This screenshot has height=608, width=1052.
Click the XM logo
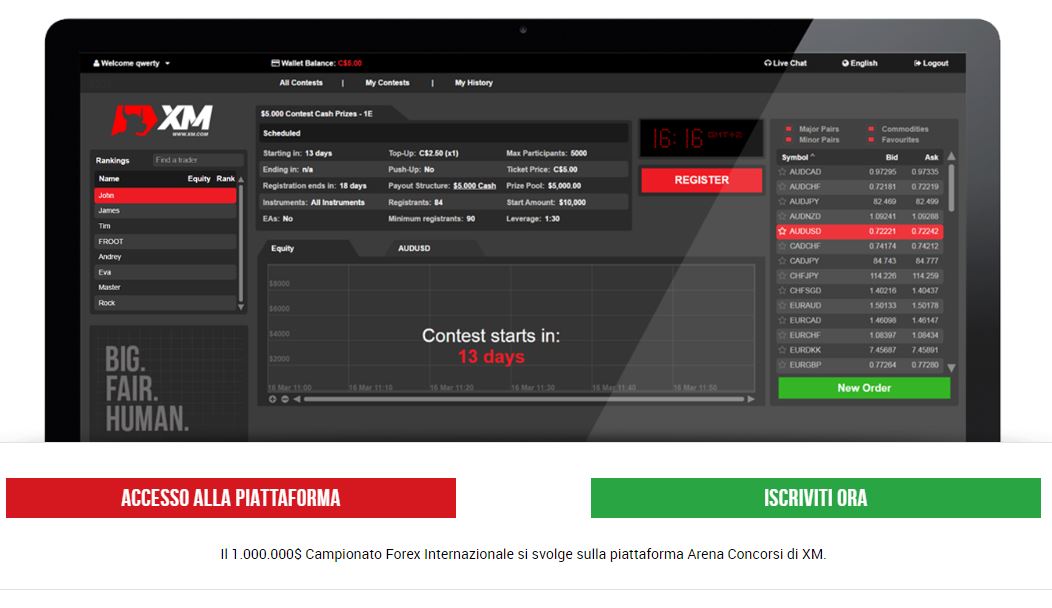(x=162, y=120)
